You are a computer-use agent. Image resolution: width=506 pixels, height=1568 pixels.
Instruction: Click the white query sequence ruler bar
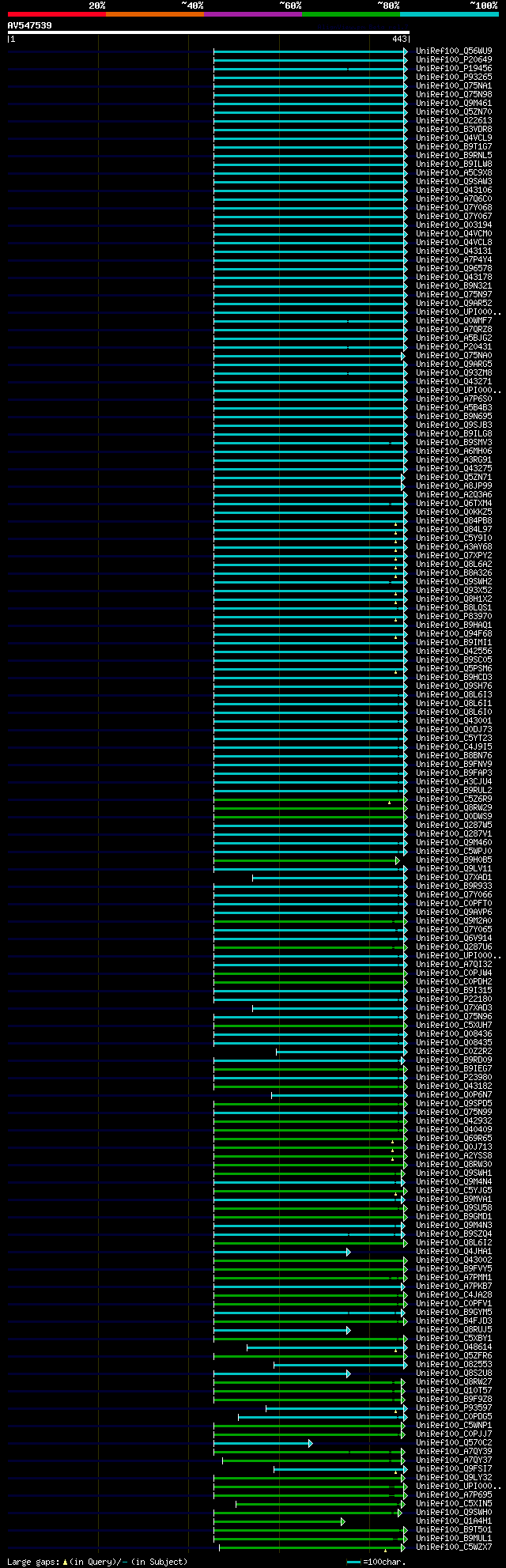click(209, 32)
